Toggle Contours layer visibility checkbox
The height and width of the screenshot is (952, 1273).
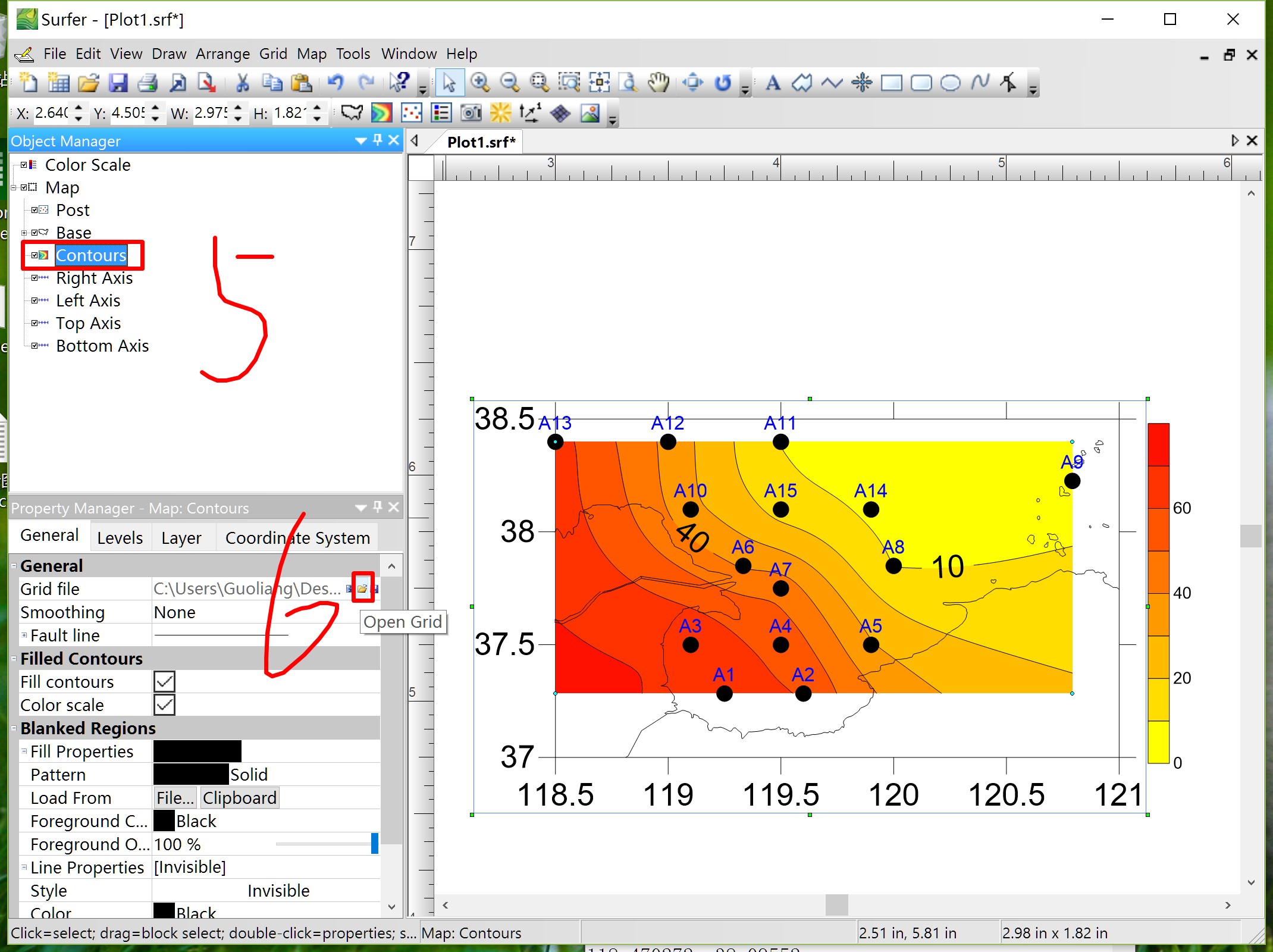[x=35, y=255]
